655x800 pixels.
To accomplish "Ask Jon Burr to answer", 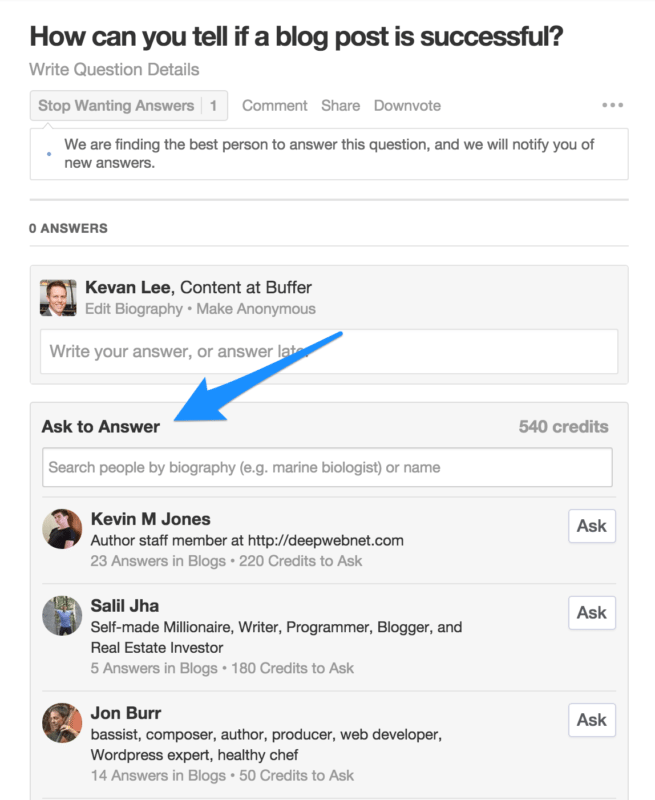I will click(591, 720).
